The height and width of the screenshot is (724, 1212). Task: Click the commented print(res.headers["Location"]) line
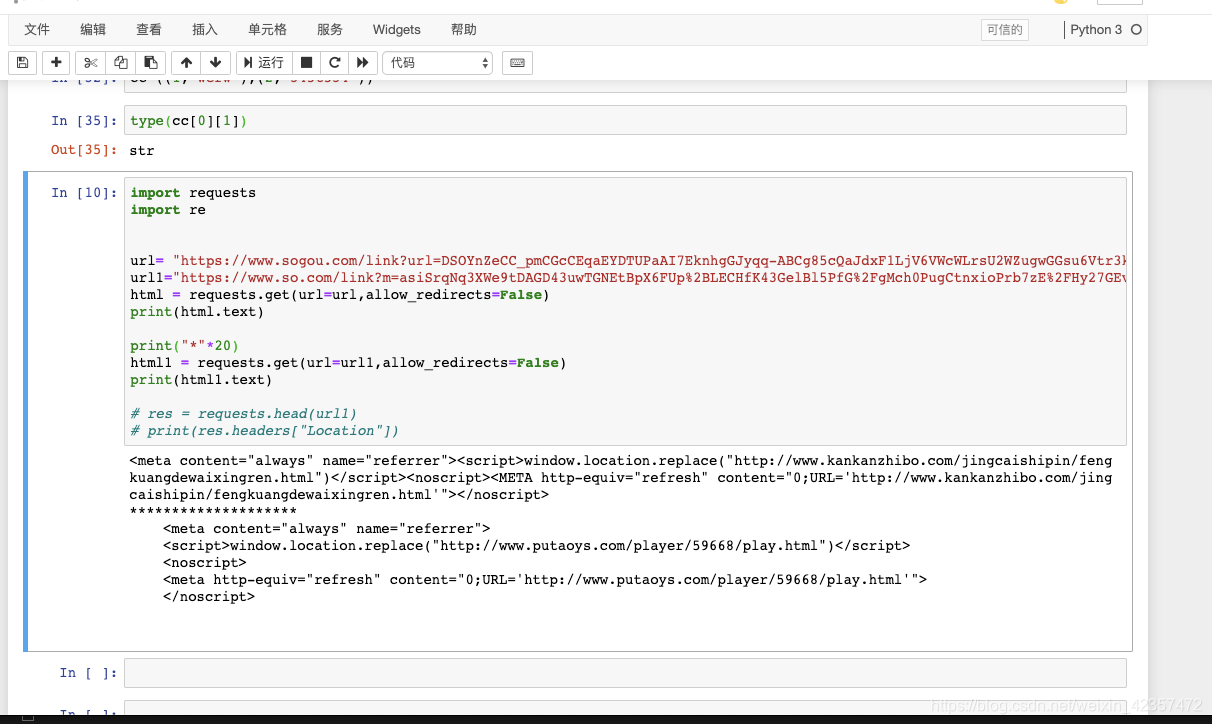coord(264,431)
